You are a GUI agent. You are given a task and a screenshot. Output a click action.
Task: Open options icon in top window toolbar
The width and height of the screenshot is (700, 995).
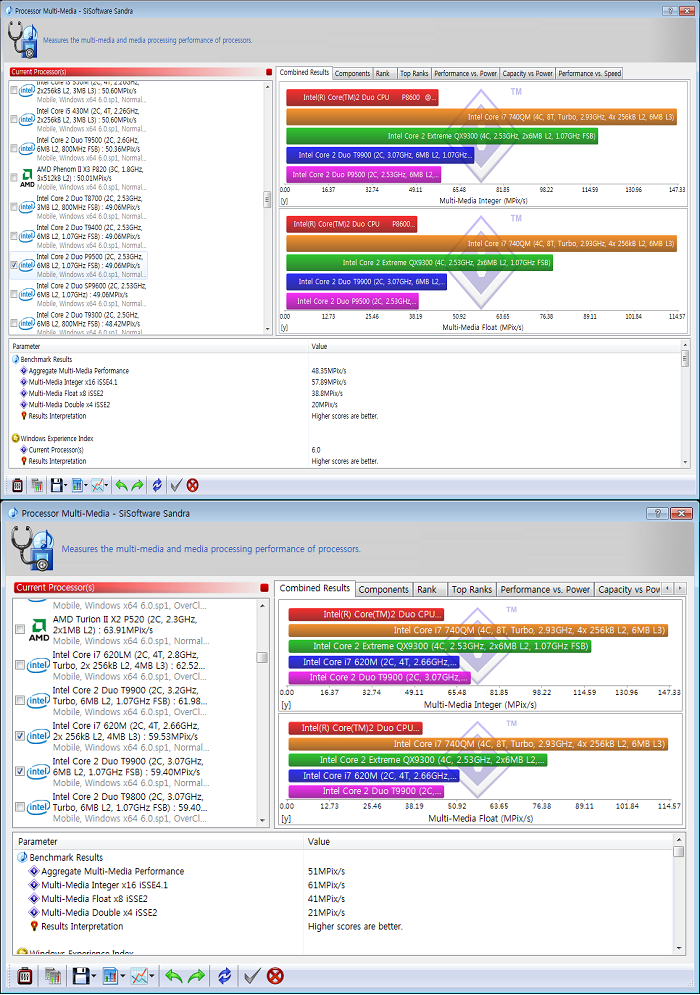coord(17,485)
